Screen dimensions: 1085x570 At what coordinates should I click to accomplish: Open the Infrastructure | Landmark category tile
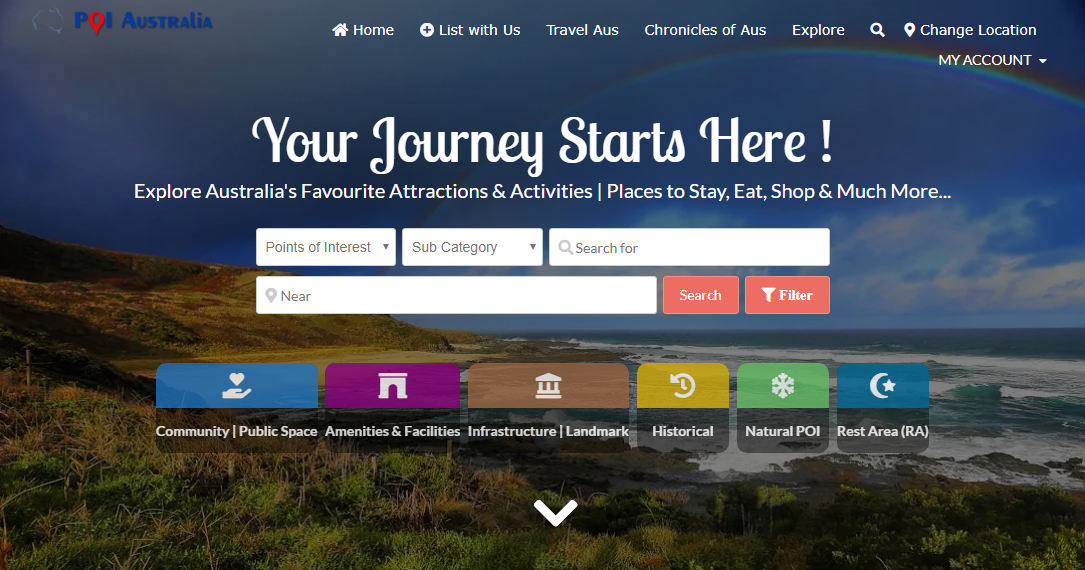tap(548, 407)
